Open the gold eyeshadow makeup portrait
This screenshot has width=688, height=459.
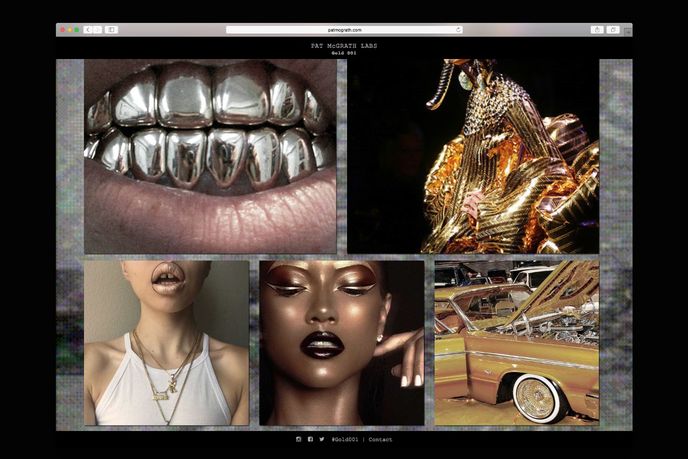tap(341, 343)
